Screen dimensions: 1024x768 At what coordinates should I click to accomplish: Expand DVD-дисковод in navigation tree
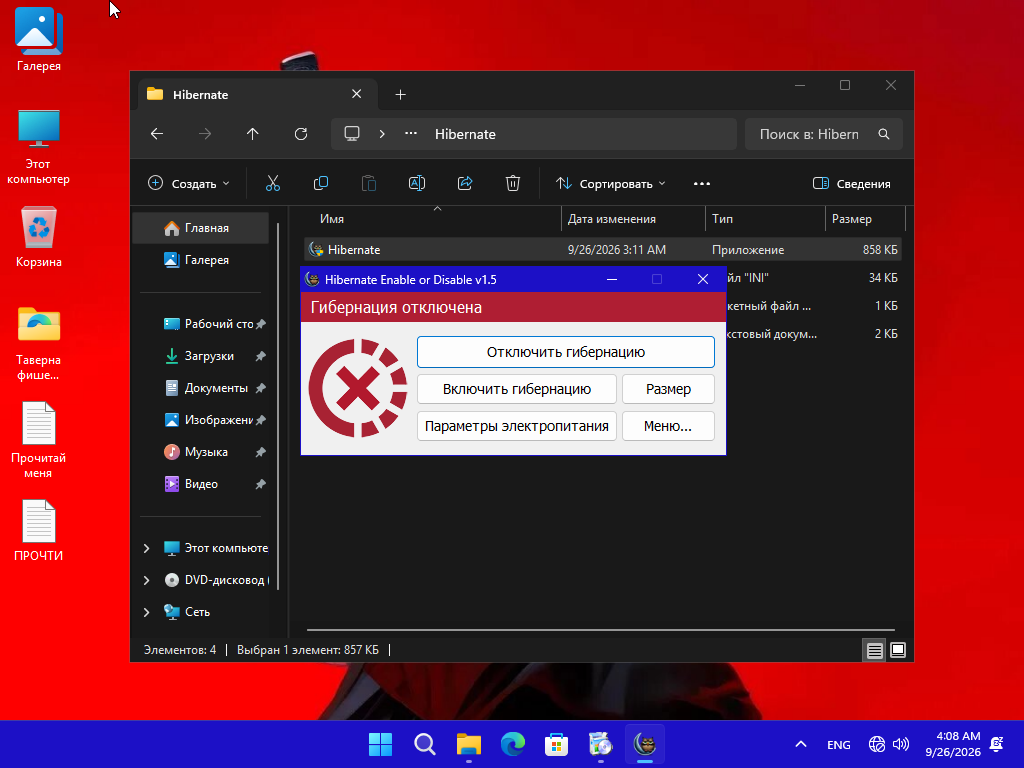click(146, 580)
